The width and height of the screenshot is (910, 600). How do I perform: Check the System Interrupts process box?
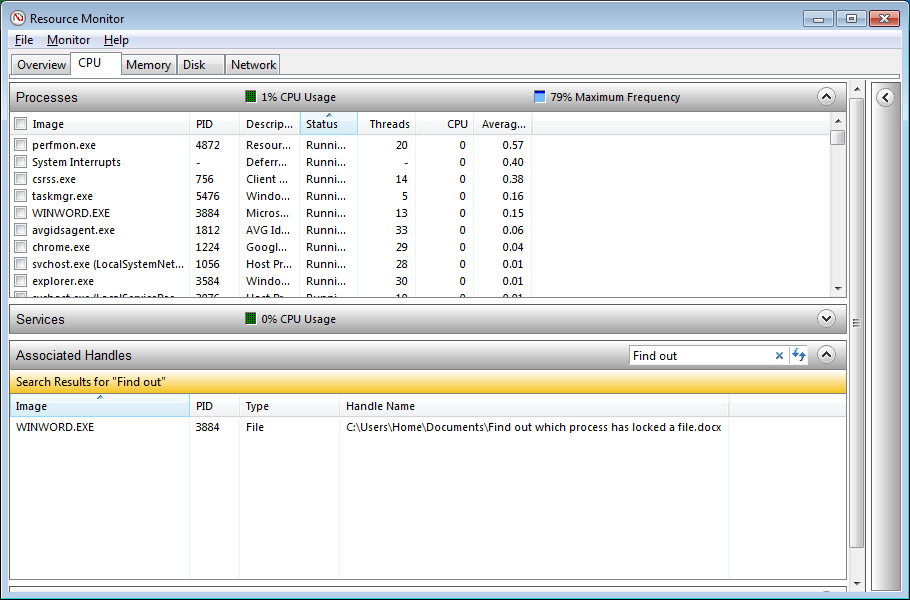21,161
